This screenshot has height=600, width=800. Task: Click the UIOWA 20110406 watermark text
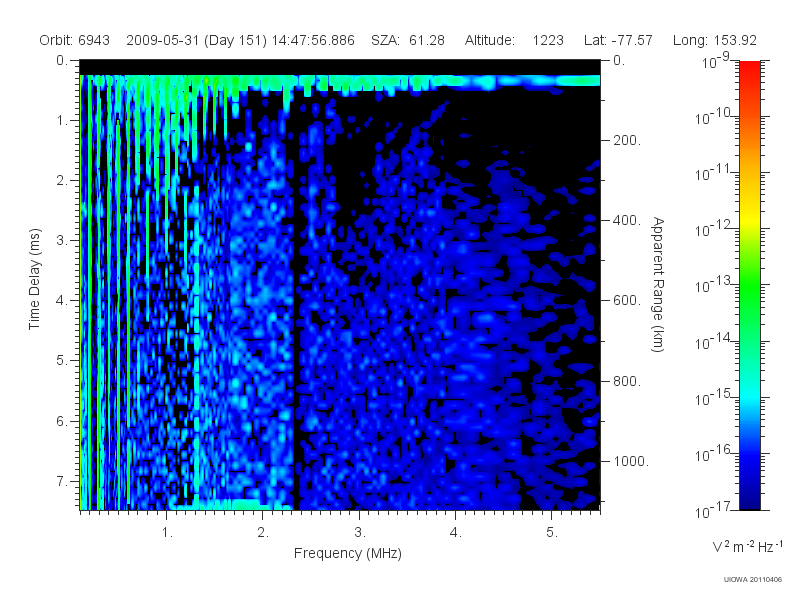click(753, 580)
